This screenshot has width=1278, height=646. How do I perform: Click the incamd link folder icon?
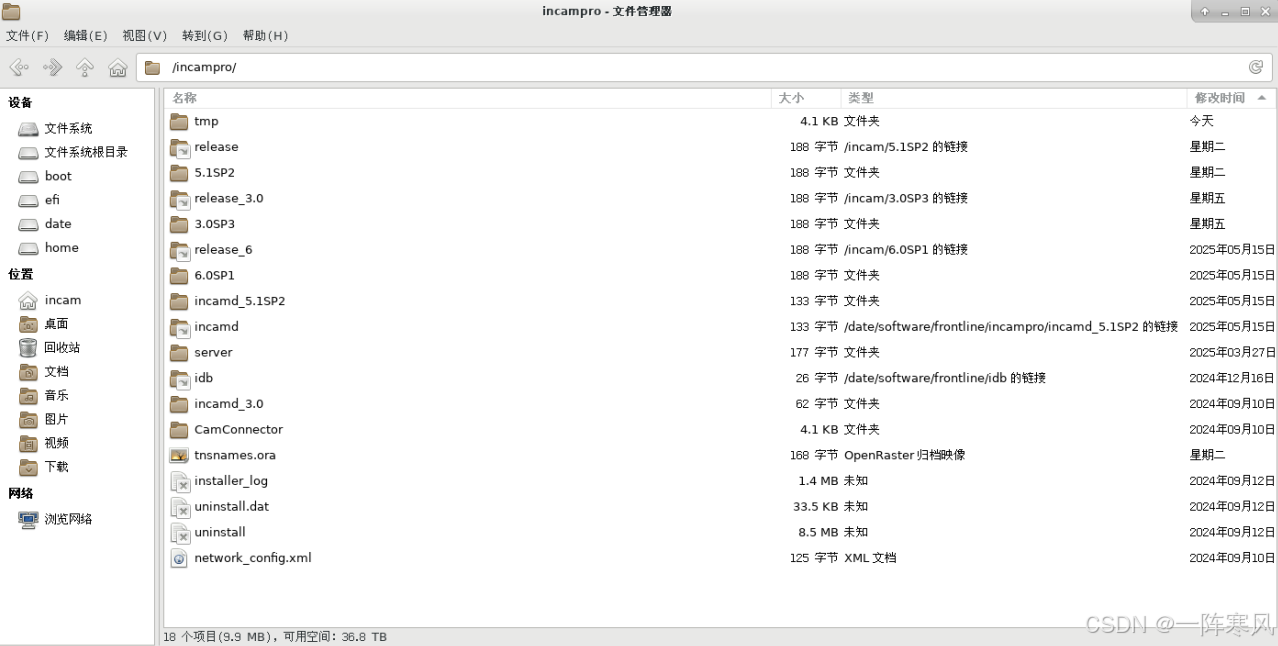[x=179, y=327]
